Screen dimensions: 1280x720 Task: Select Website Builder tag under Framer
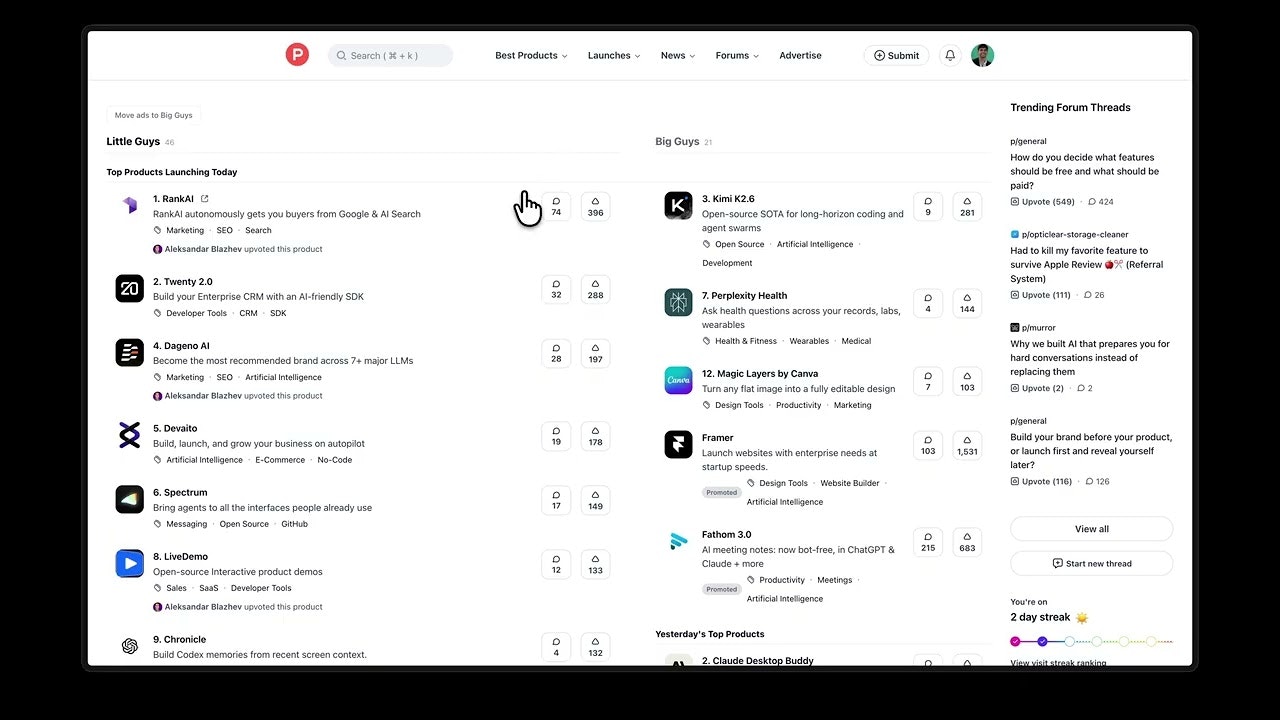(850, 483)
